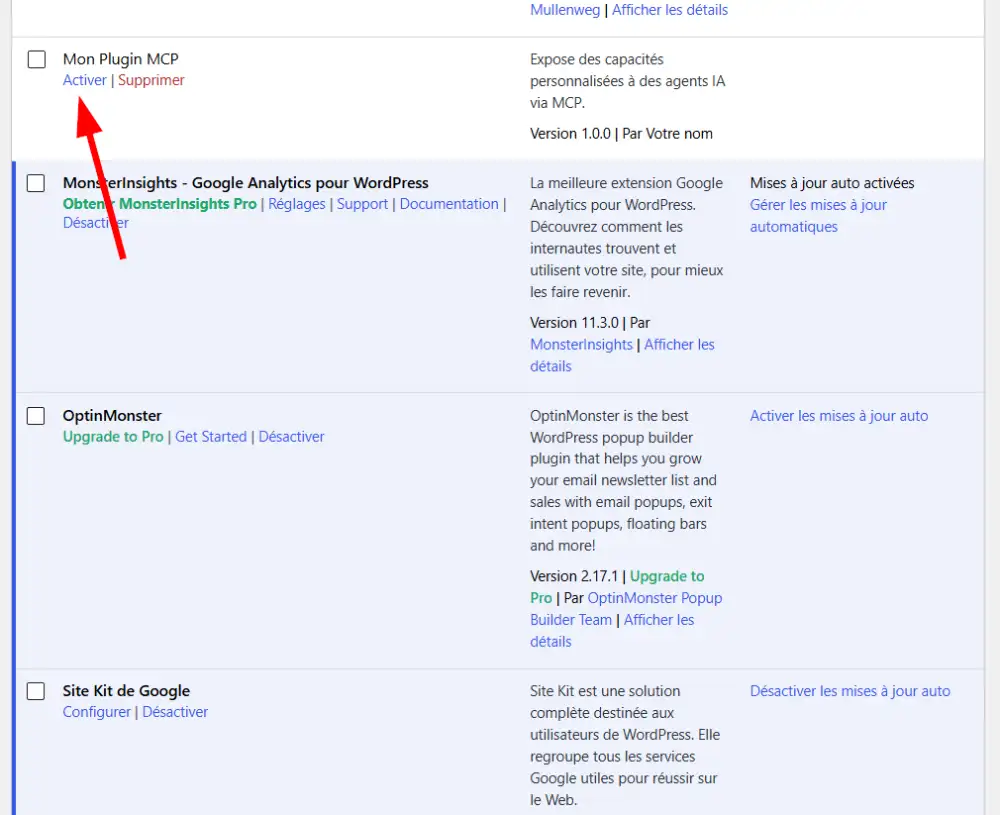Click description "Expose des capacités personnalisées"

point(628,81)
